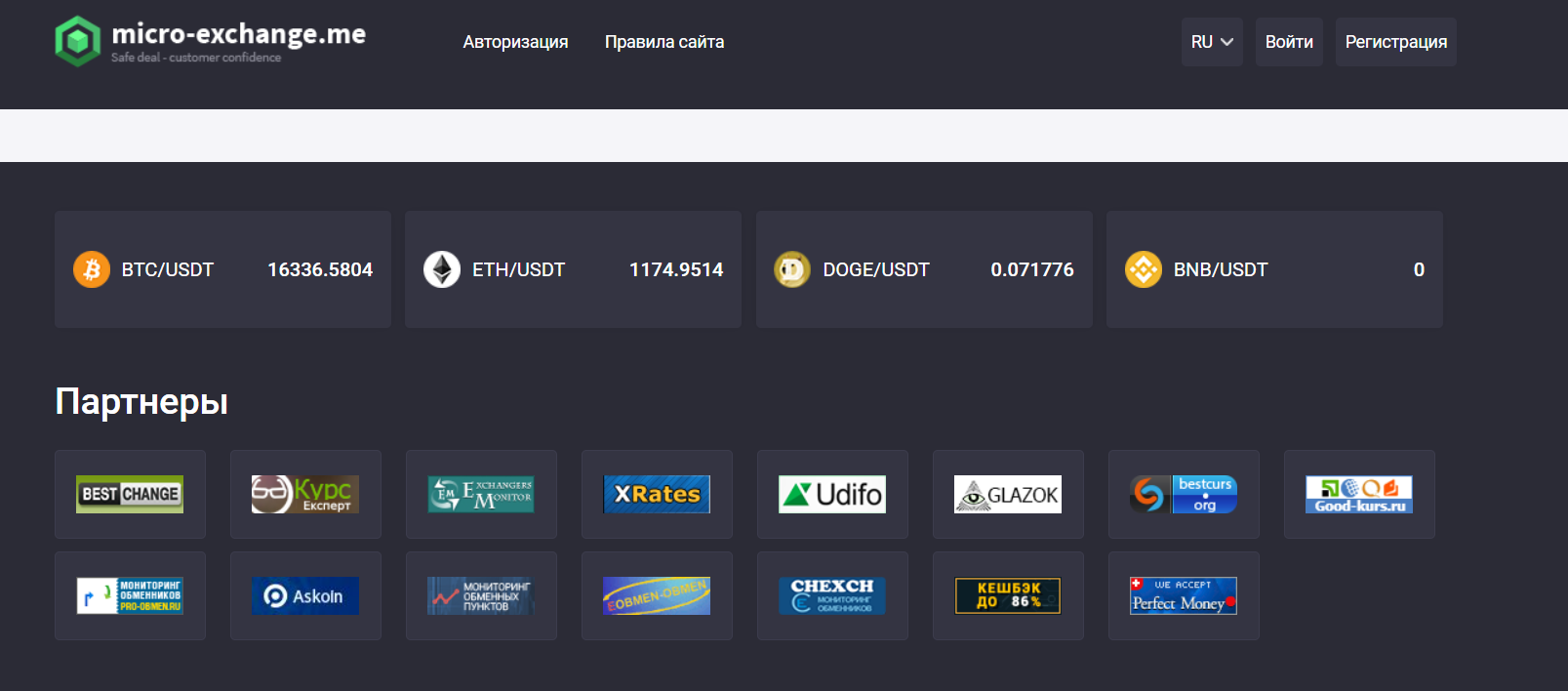Click the BNB coin icon
Viewport: 1568px width, 691px height.
point(1144,269)
